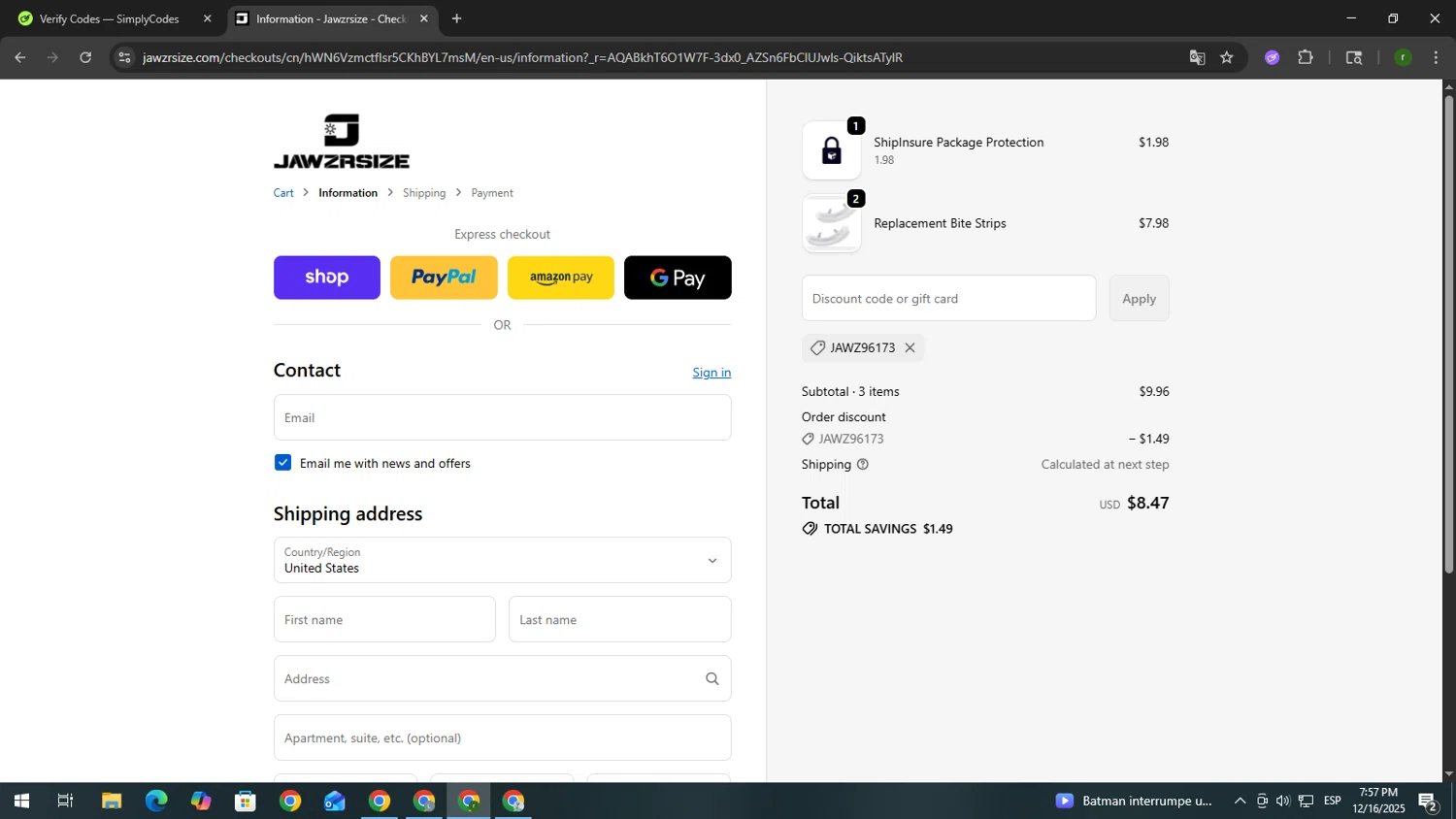The width and height of the screenshot is (1456, 819).
Task: Click the address search magnifier icon
Action: (x=712, y=678)
